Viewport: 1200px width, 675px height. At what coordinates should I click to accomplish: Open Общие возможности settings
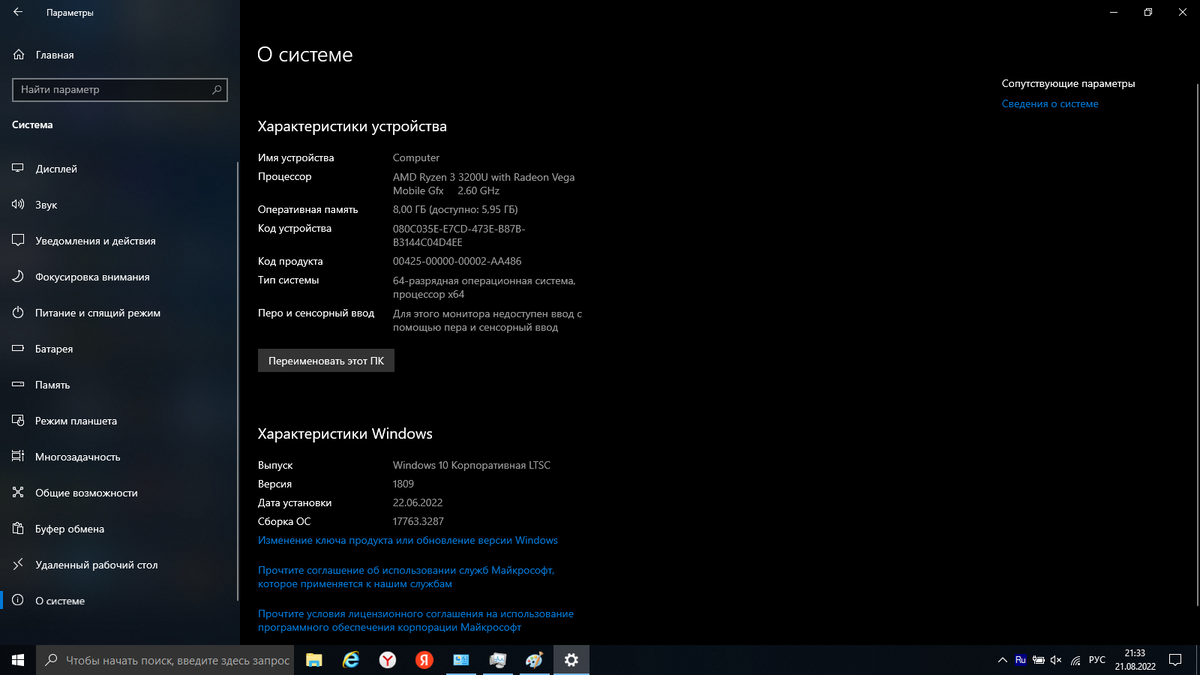[120, 493]
